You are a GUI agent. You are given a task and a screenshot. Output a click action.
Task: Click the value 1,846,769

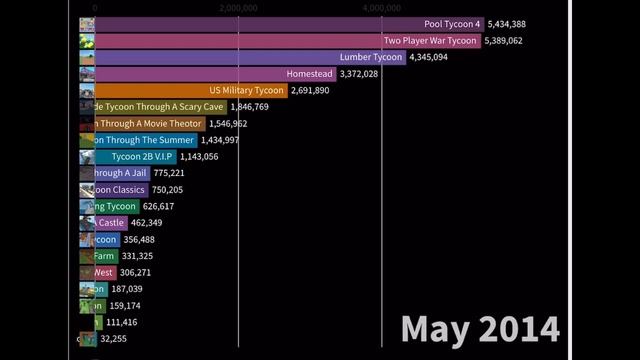(249, 107)
